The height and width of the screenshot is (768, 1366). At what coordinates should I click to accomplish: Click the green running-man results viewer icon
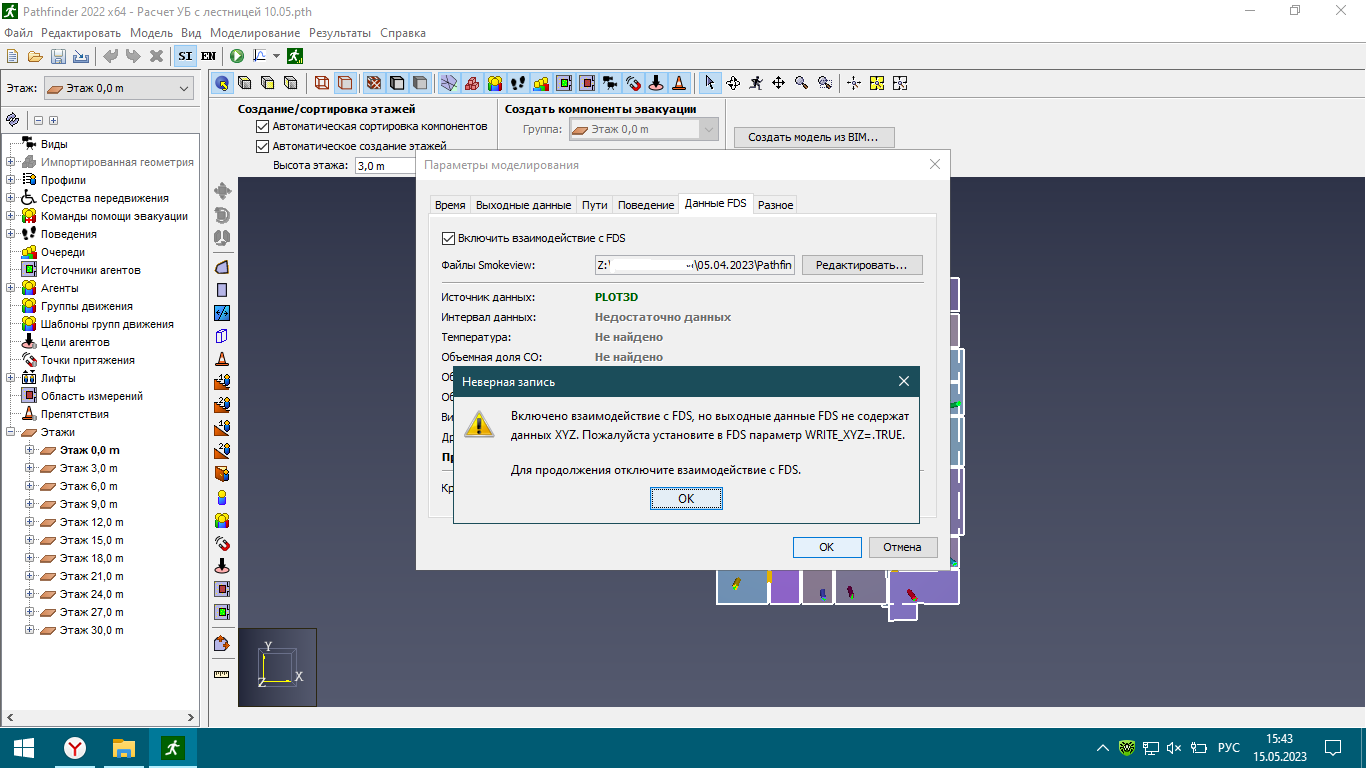(295, 56)
